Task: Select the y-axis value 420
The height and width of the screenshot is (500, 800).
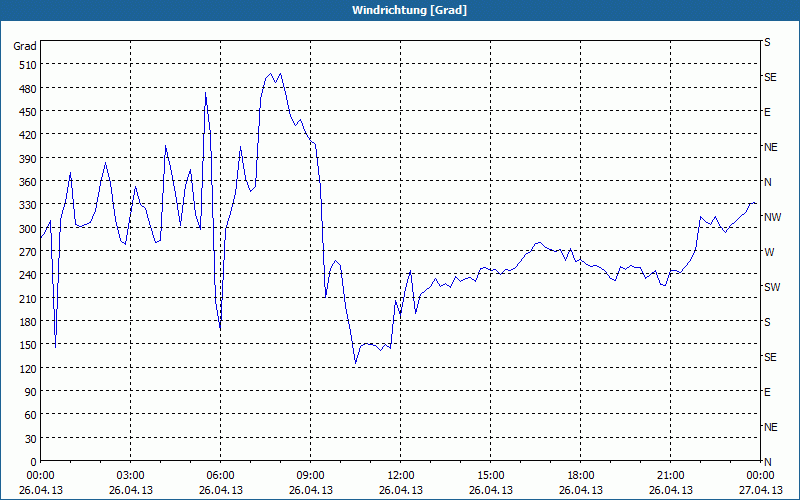Action: pos(28,135)
